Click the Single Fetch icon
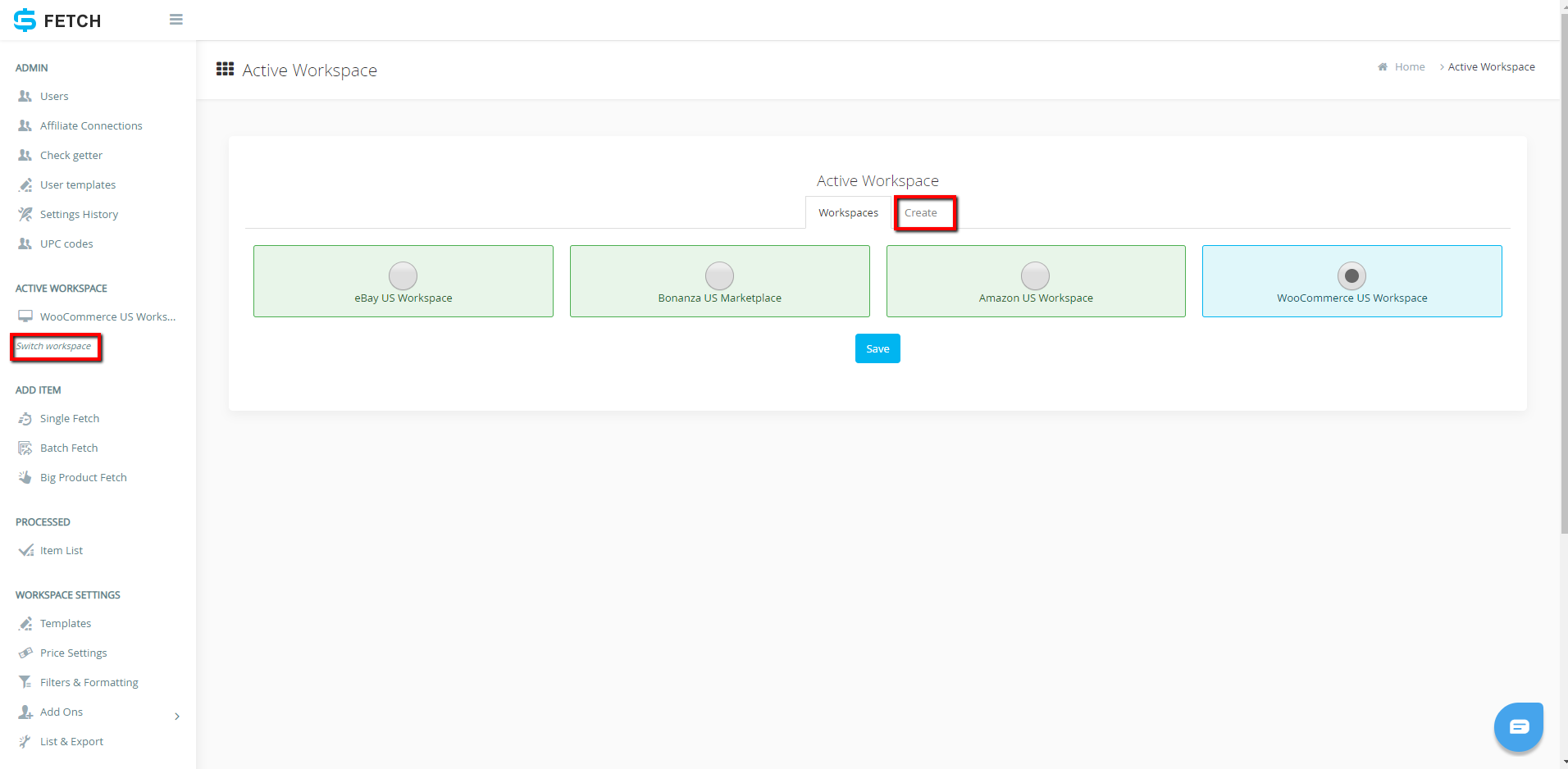The height and width of the screenshot is (769, 1568). pos(25,418)
